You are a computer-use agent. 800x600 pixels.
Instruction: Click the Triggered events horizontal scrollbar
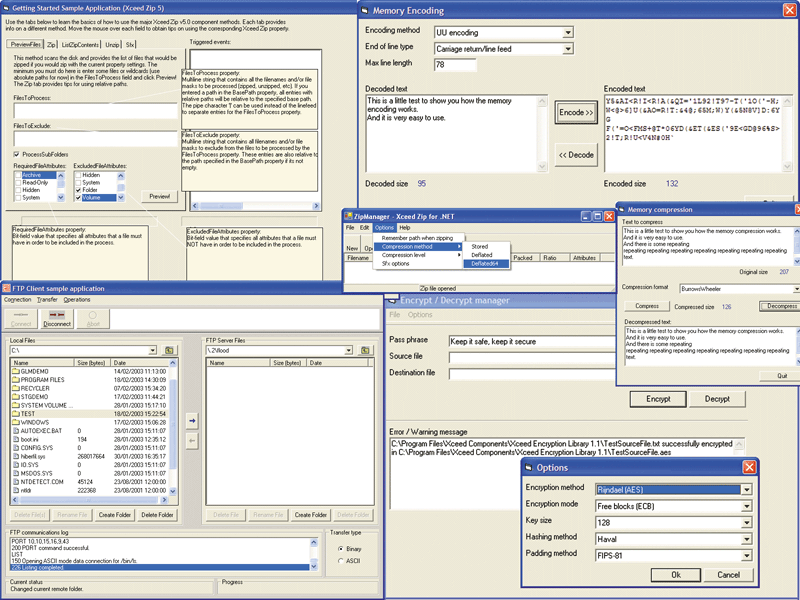point(255,206)
